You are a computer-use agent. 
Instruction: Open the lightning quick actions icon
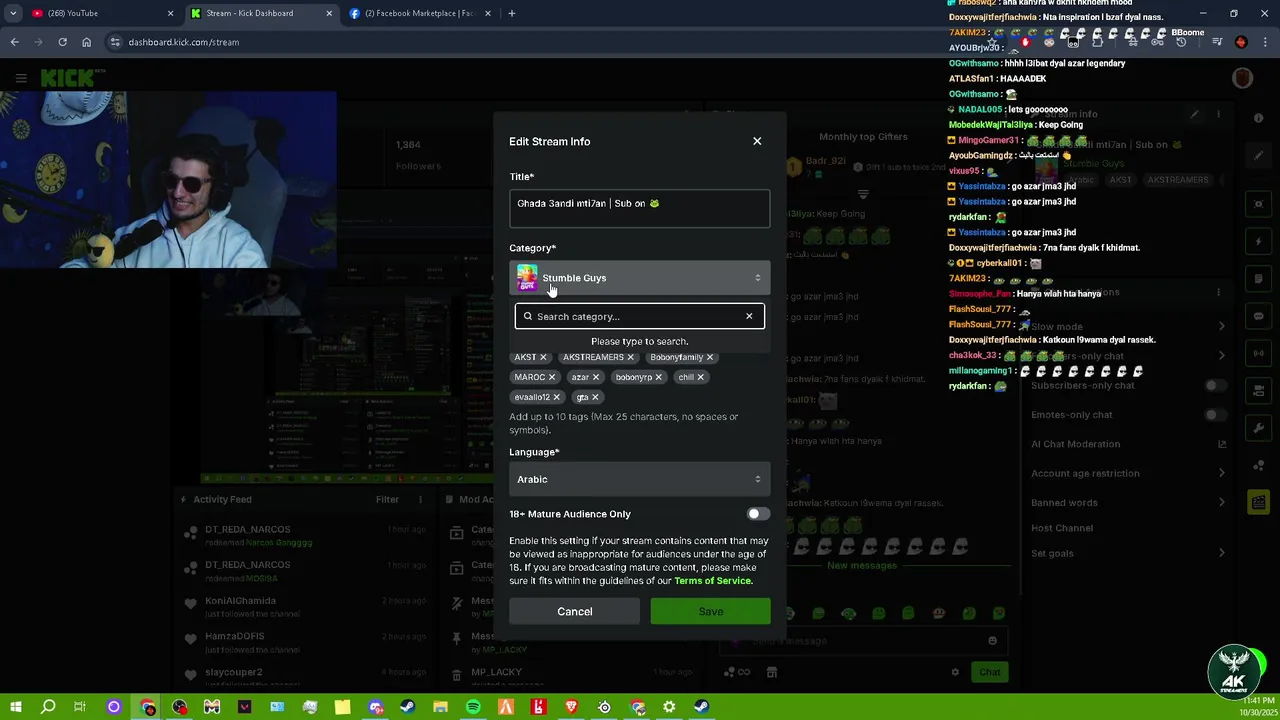pos(1259,241)
